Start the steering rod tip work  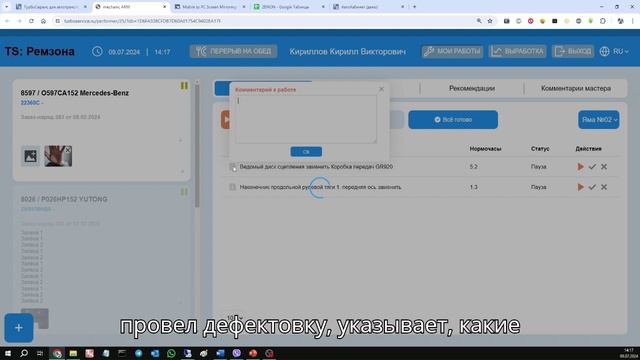point(580,187)
